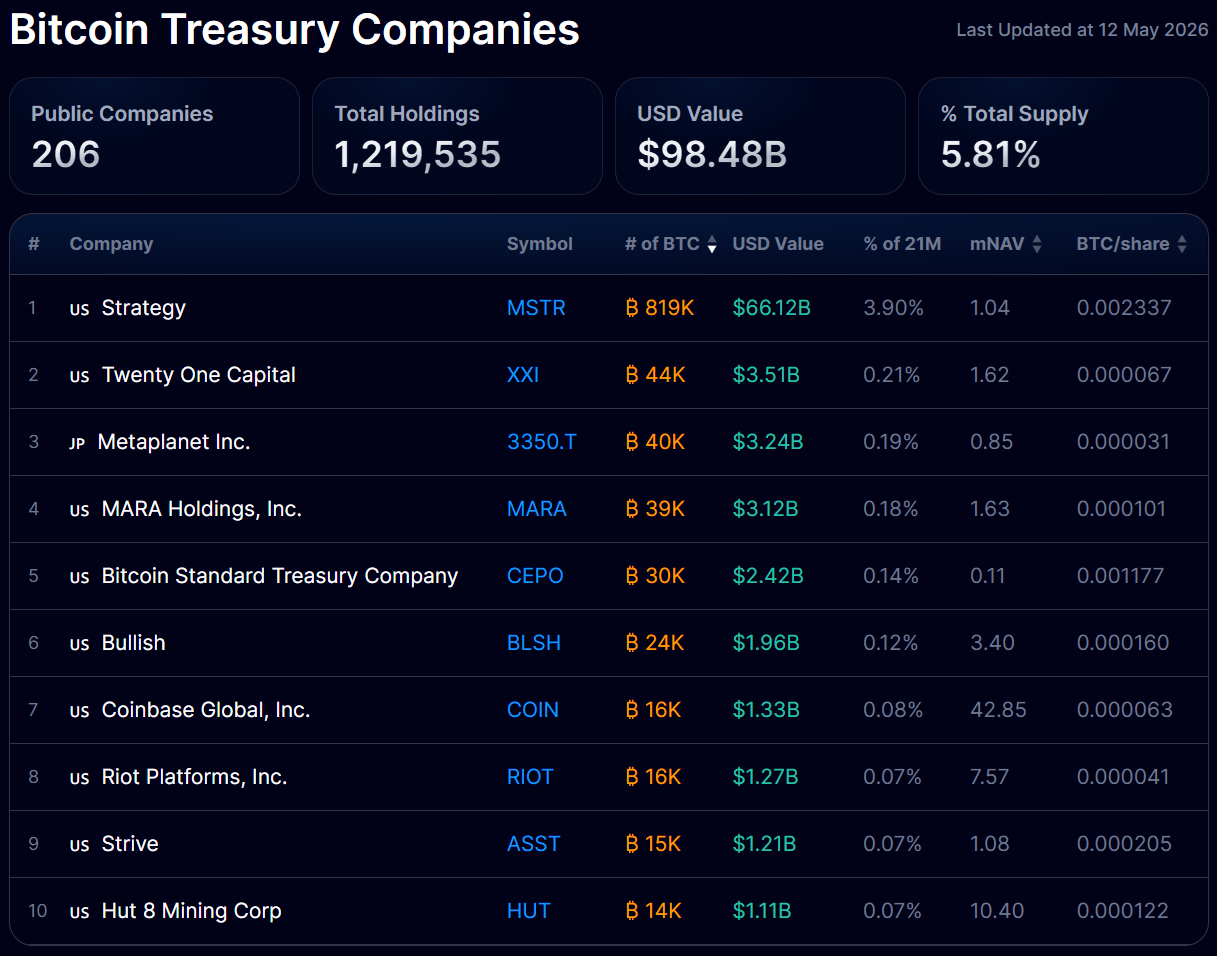The width and height of the screenshot is (1217, 956).
Task: Select the Metaplanet Inc. company name
Action: click(x=174, y=442)
